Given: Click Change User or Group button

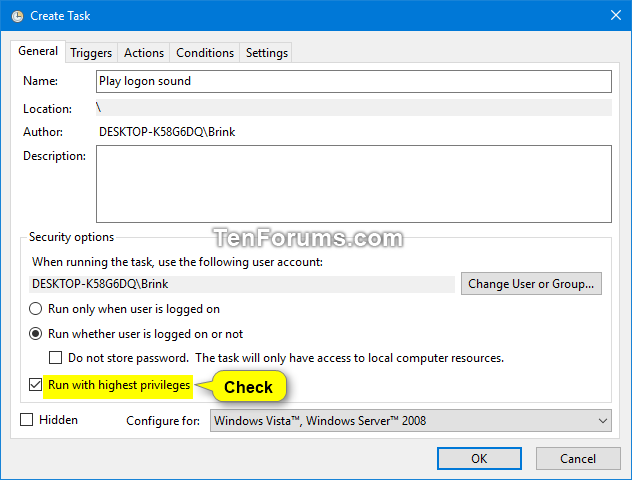Looking at the screenshot, I should pyautogui.click(x=531, y=284).
